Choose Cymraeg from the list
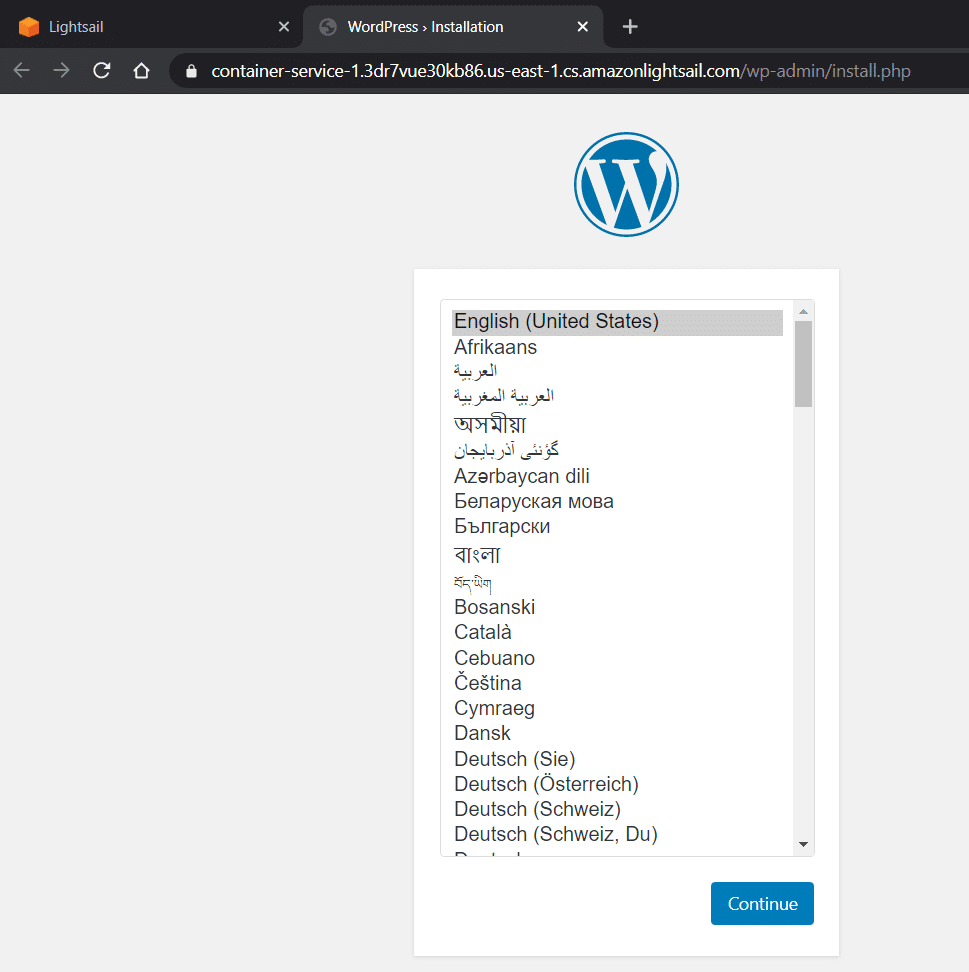 coord(617,708)
